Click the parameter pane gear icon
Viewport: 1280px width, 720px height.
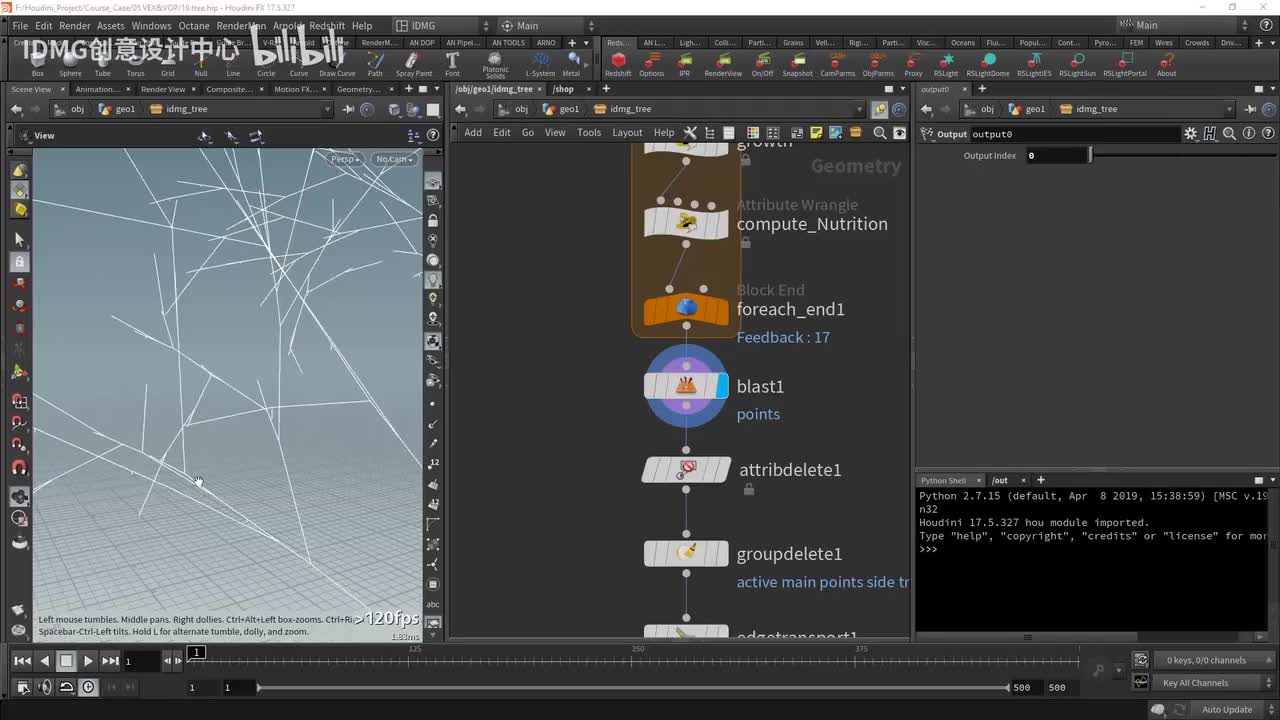[x=1190, y=134]
